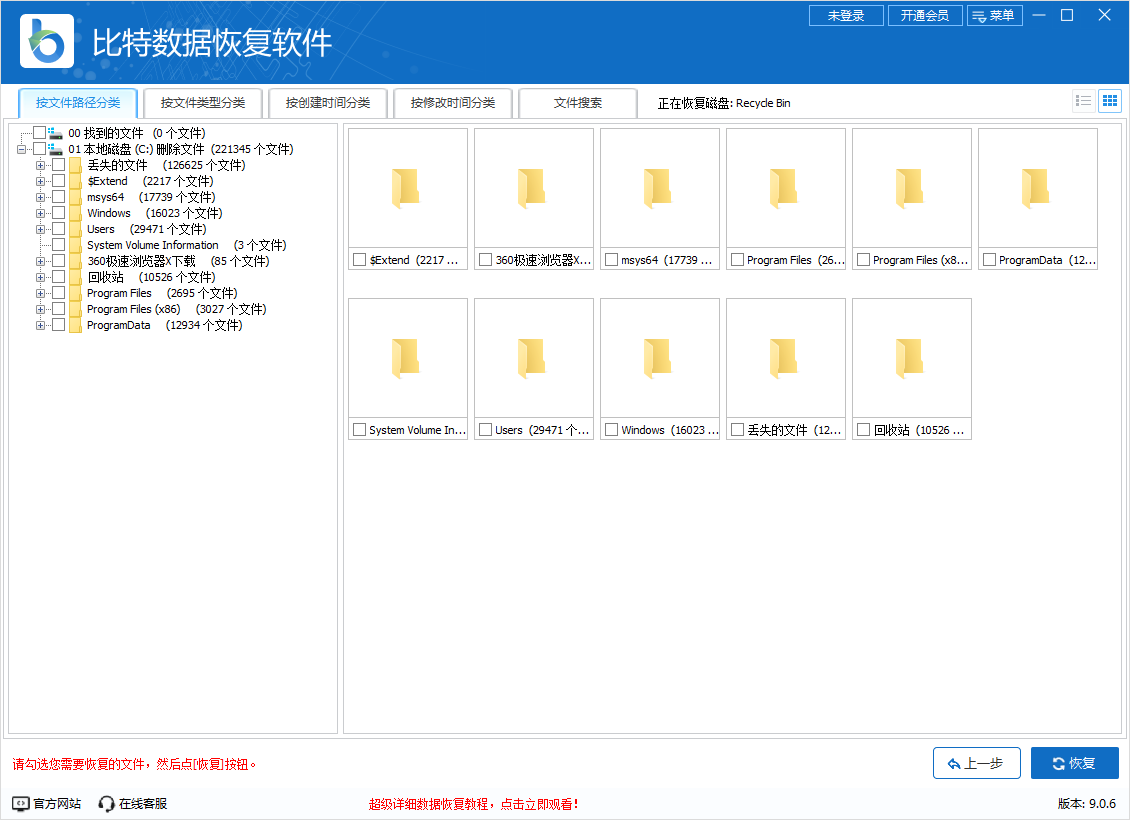Click the 恢复 recovery button

pyautogui.click(x=1074, y=762)
